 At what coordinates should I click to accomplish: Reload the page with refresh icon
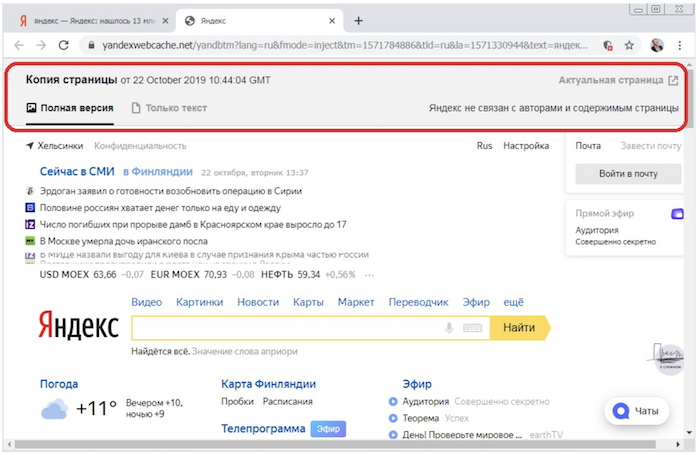point(64,45)
